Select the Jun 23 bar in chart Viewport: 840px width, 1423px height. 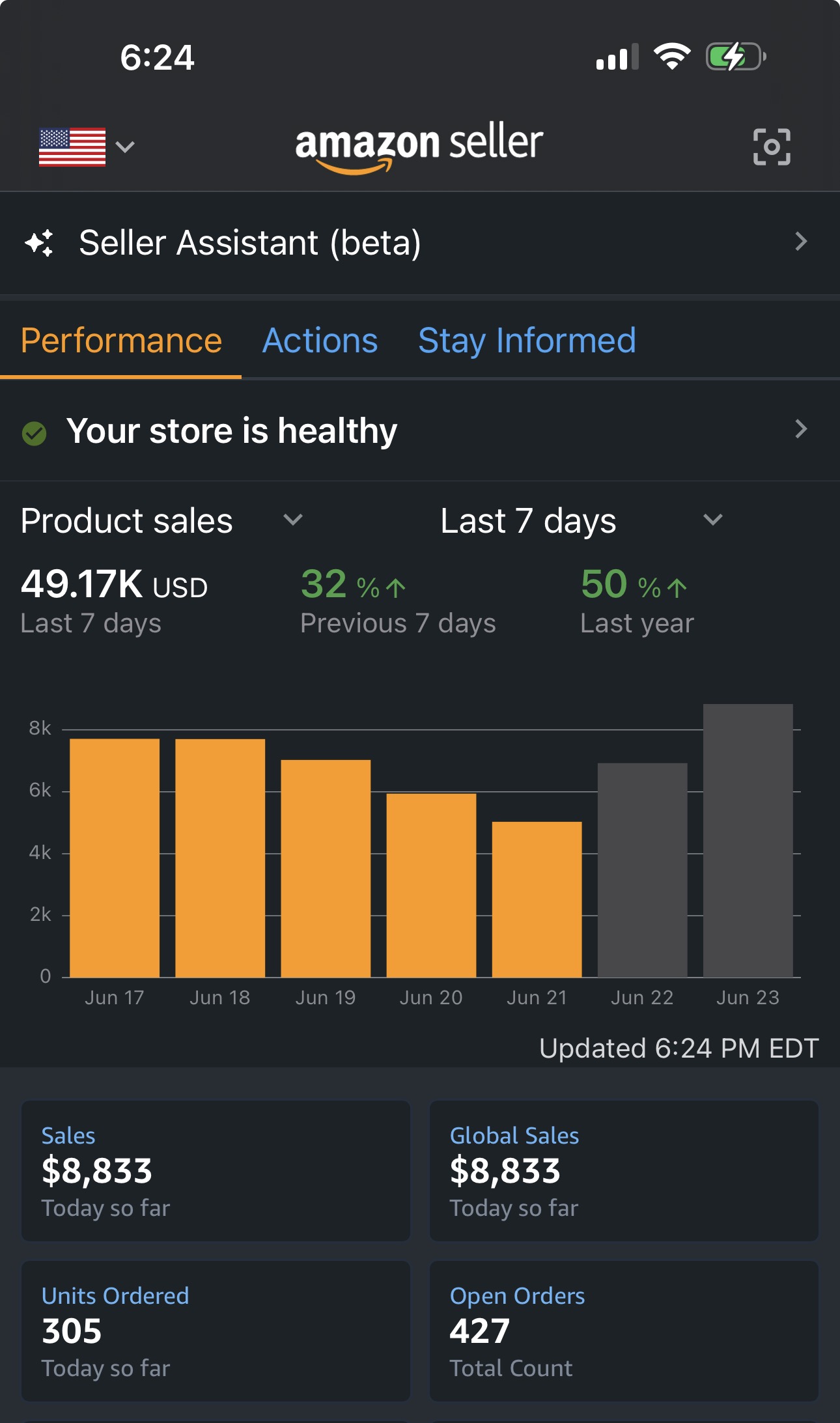tap(748, 840)
